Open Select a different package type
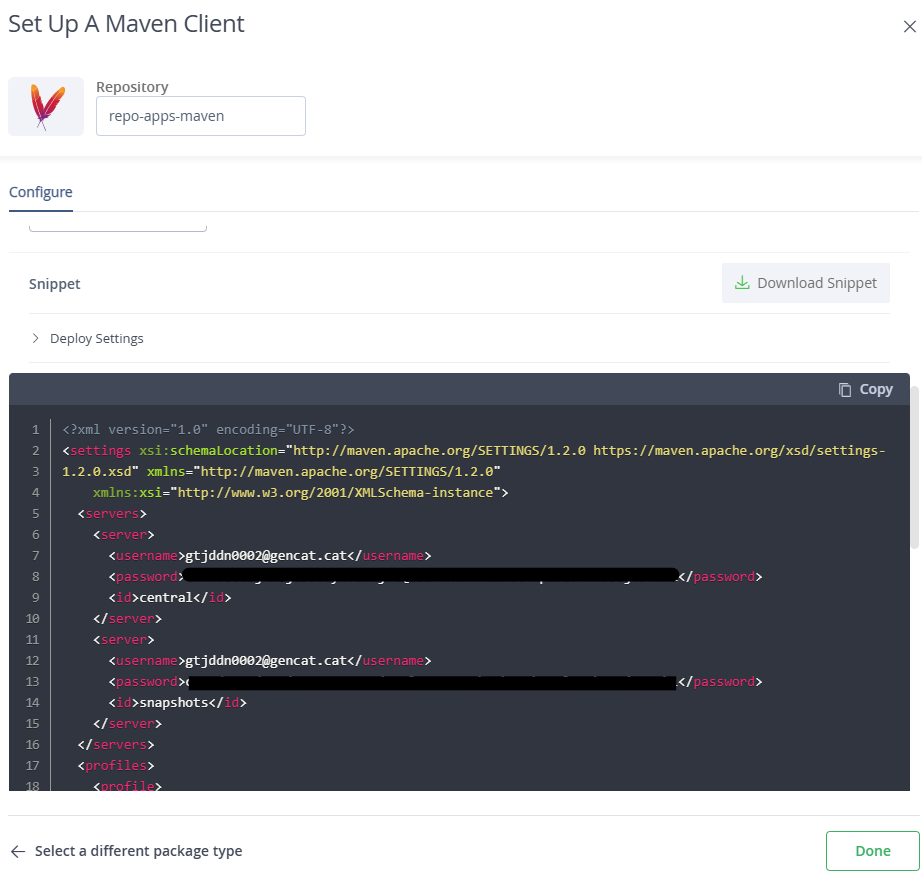The image size is (922, 880). tap(138, 850)
